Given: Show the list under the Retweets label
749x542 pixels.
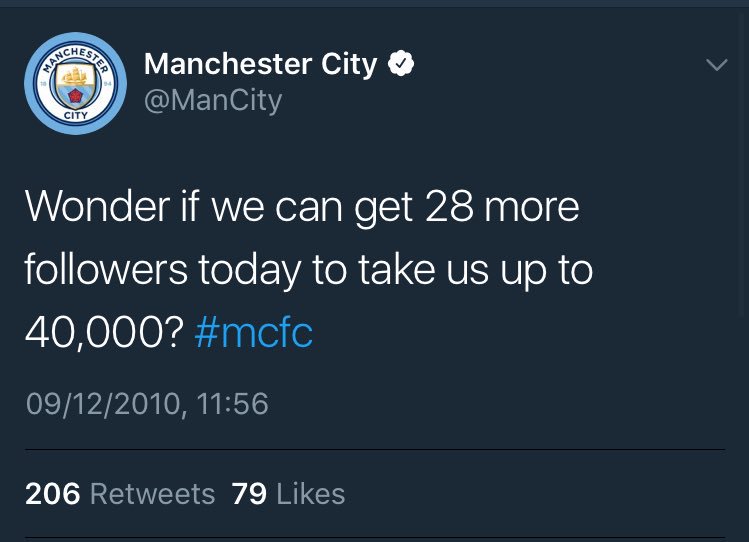Looking at the screenshot, I should click(x=152, y=493).
